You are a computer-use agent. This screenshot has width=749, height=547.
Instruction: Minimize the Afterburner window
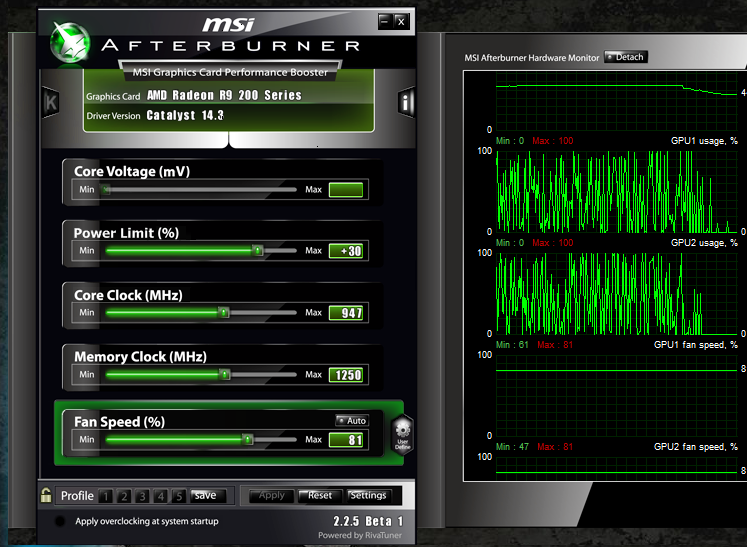[x=385, y=21]
